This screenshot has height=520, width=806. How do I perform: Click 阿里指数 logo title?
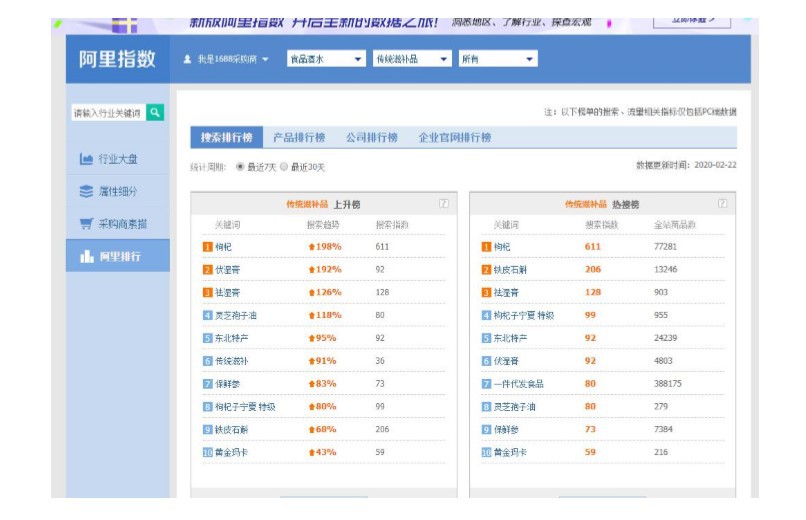coord(117,59)
